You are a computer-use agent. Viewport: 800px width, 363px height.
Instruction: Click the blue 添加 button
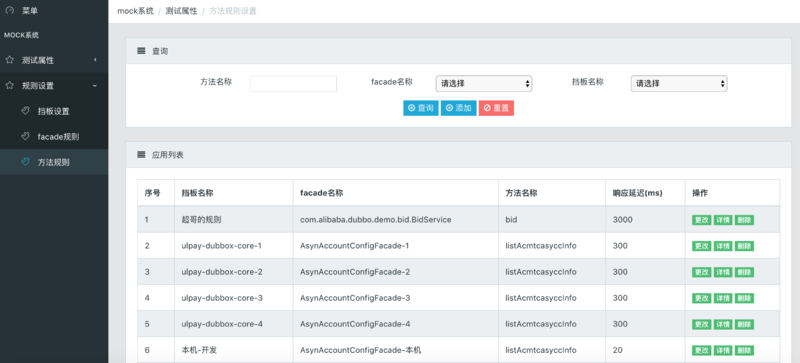click(x=459, y=108)
